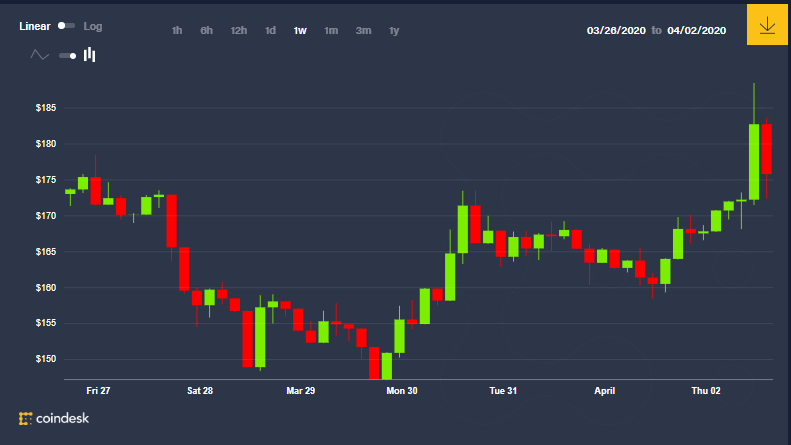The width and height of the screenshot is (791, 445).
Task: Click the Thu 02 date axis label
Action: [x=706, y=391]
